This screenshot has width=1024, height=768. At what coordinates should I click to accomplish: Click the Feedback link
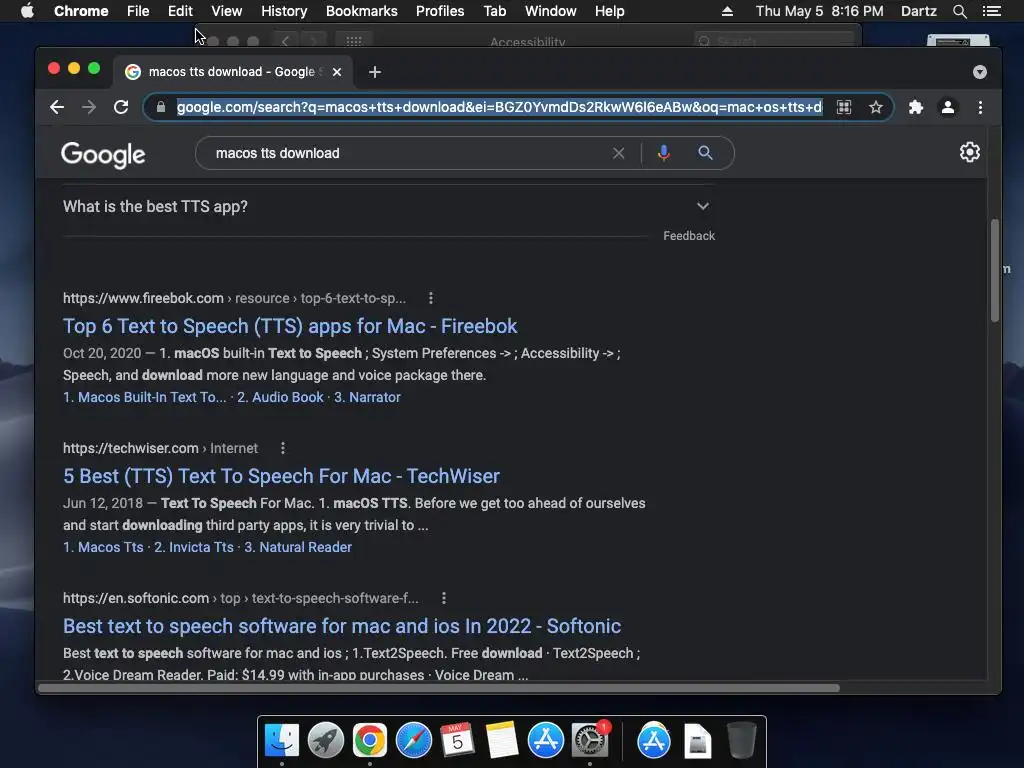click(x=689, y=236)
